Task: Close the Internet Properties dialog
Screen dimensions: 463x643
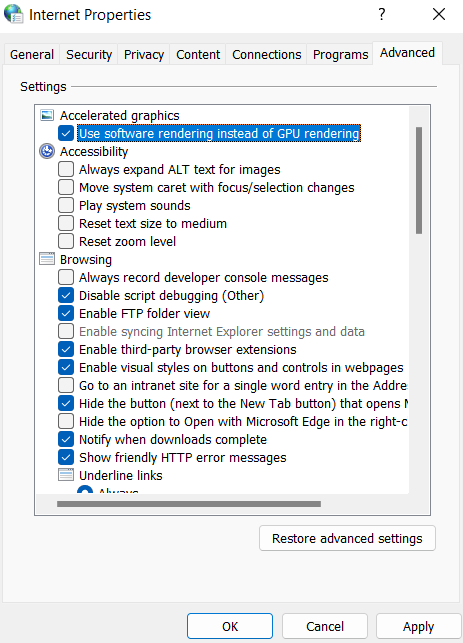Action: pos(439,14)
